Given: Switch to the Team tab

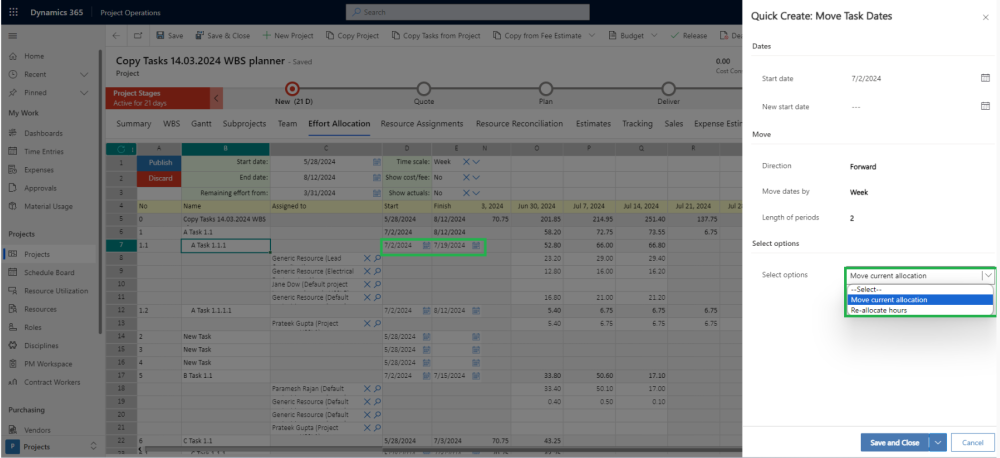Looking at the screenshot, I should (288, 124).
